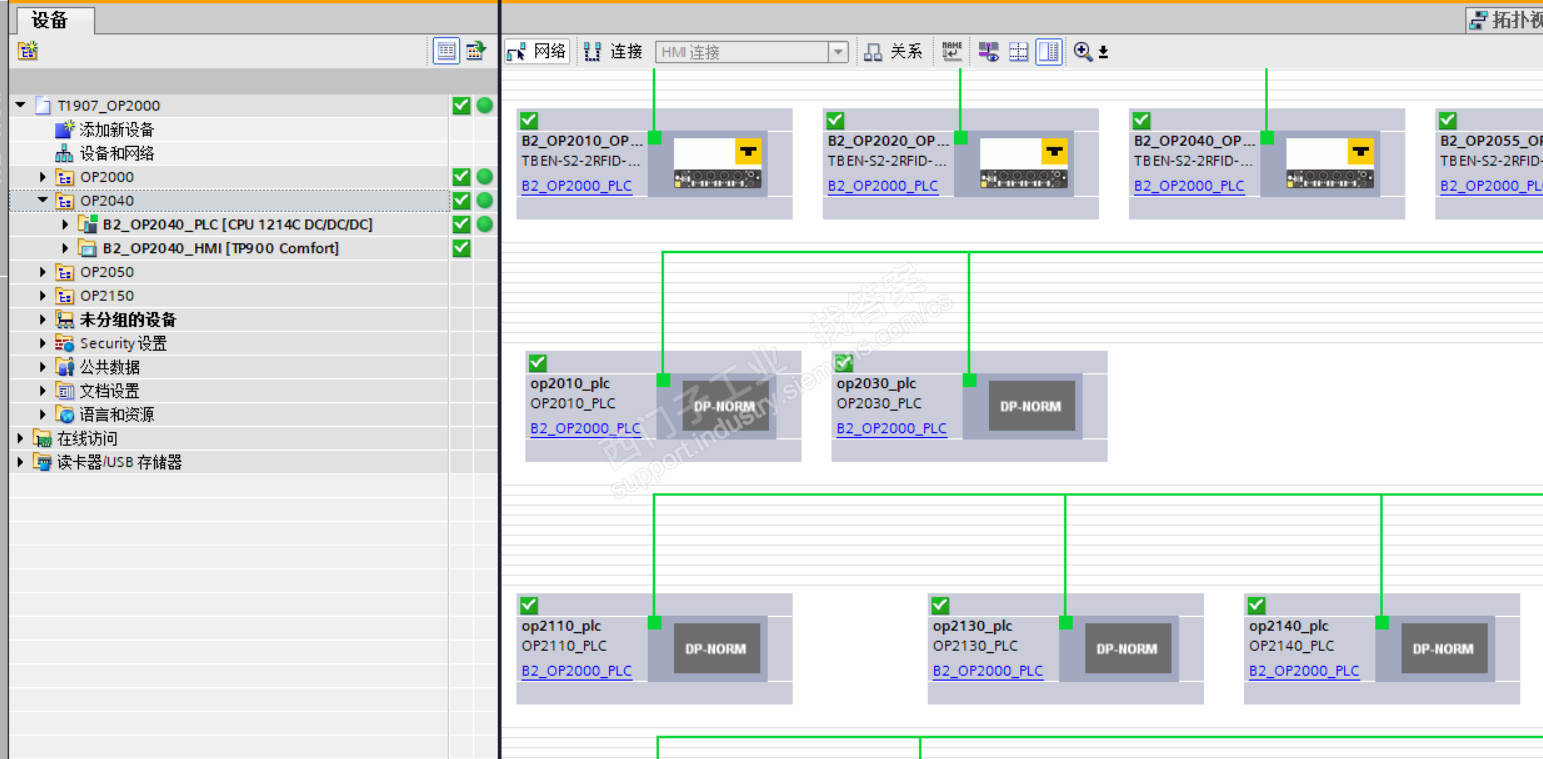Screen dimensions: 1543x759
Task: Click the 未分组的设备 ungrouped devices icon
Action: pyautogui.click(x=65, y=320)
